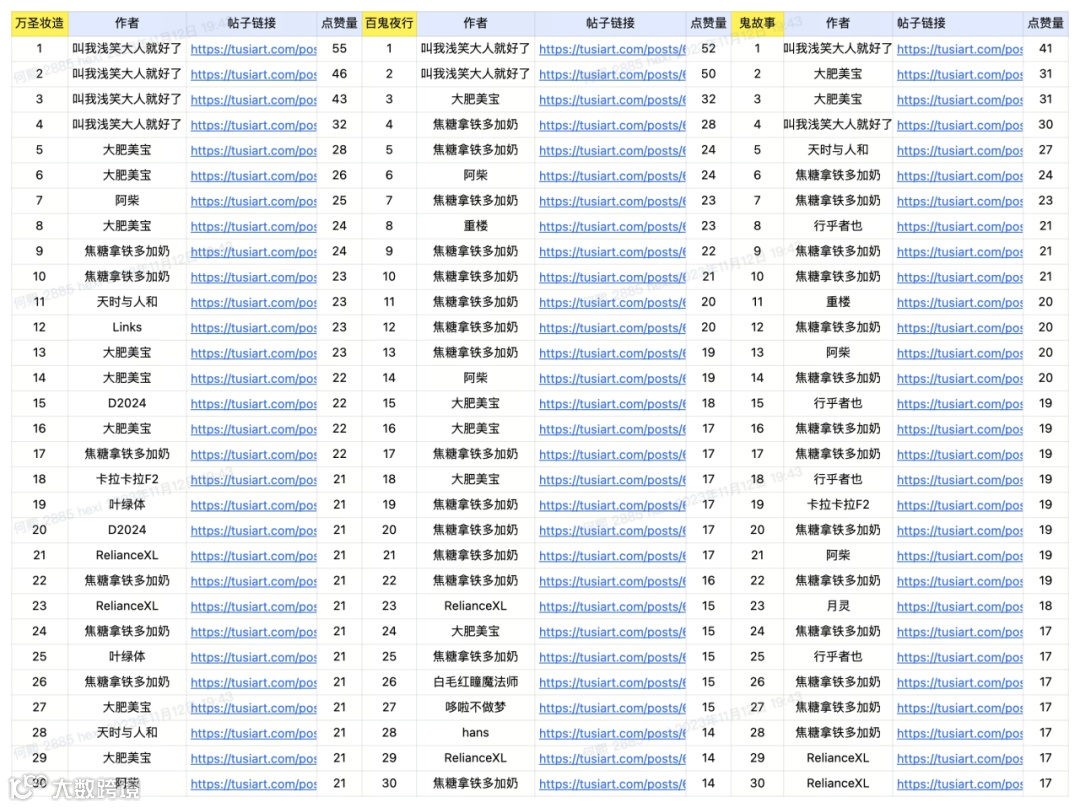Click the 作者 header in the 百鬼夜行 table
This screenshot has height=808, width=1080.
coord(475,23)
